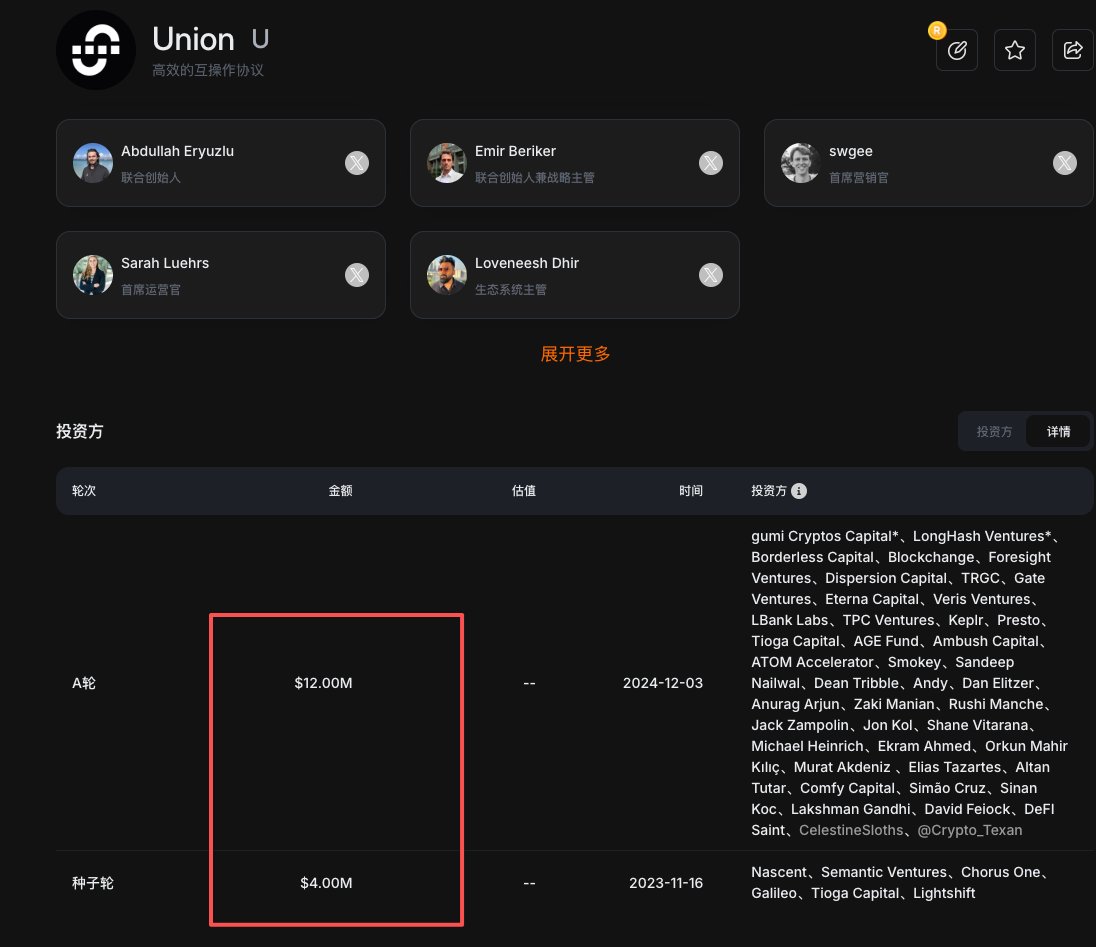Open Sarah Luehrs's X profile icon
Screen dimensions: 1096x947
(x=356, y=275)
